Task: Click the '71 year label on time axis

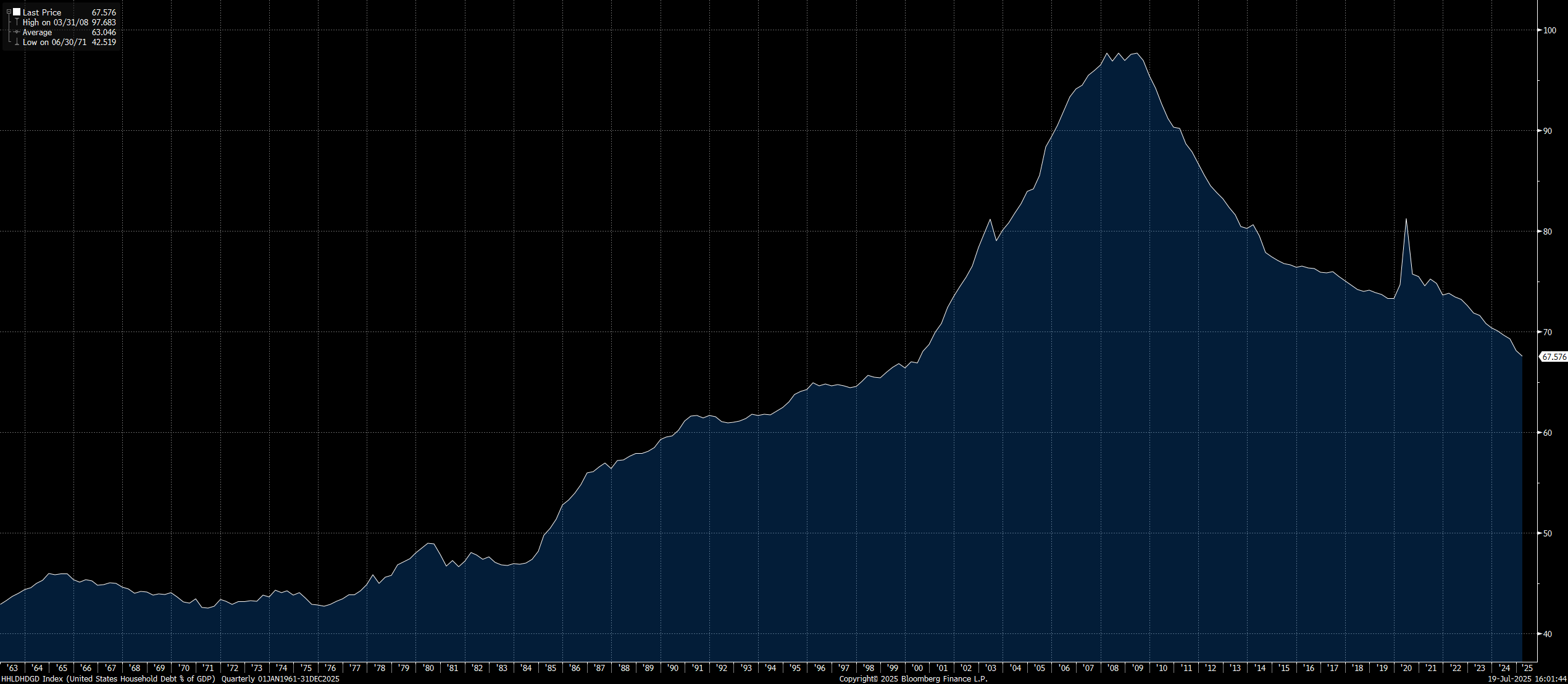Action: click(208, 668)
